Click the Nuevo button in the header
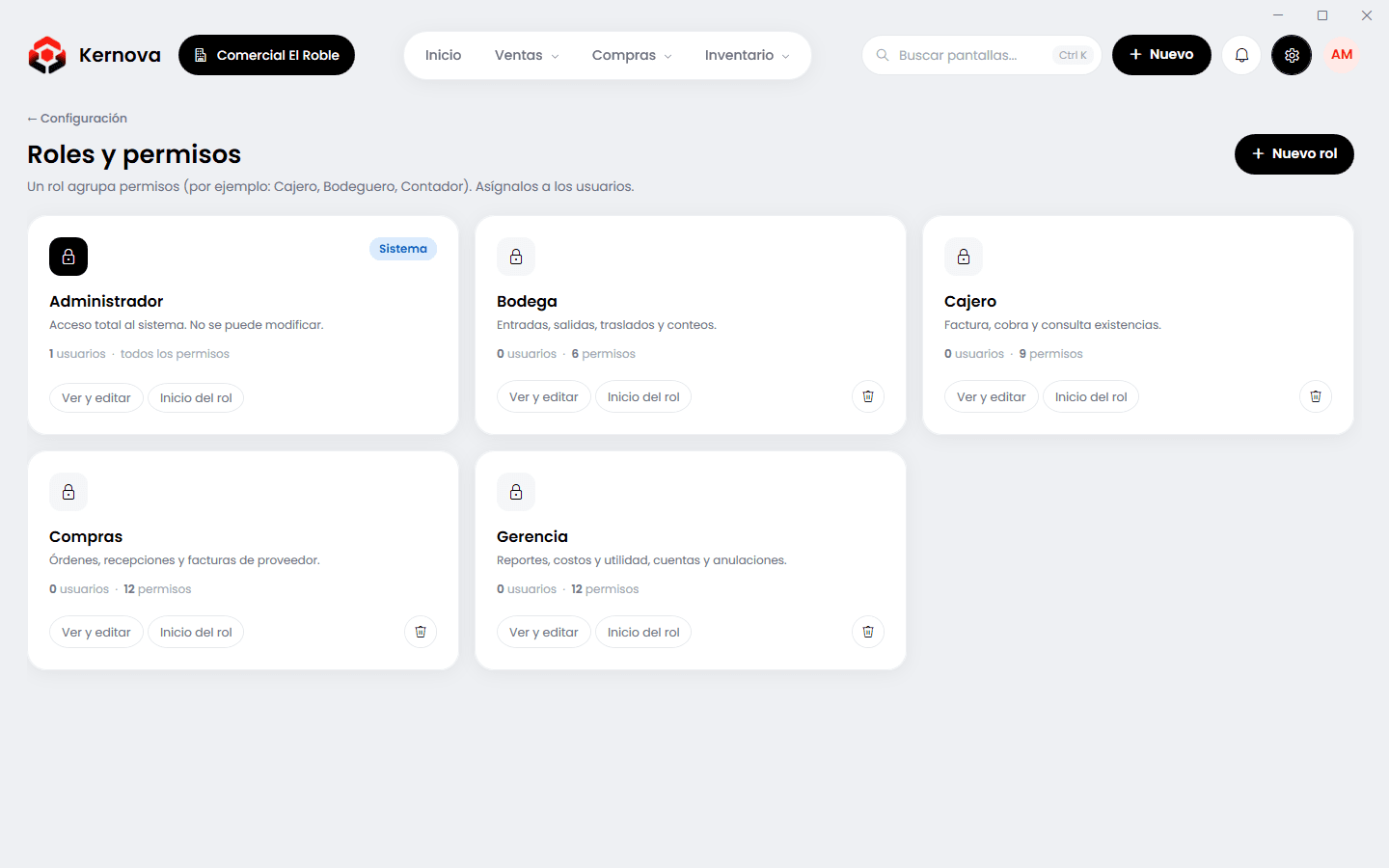The image size is (1389, 868). pyautogui.click(x=1161, y=55)
